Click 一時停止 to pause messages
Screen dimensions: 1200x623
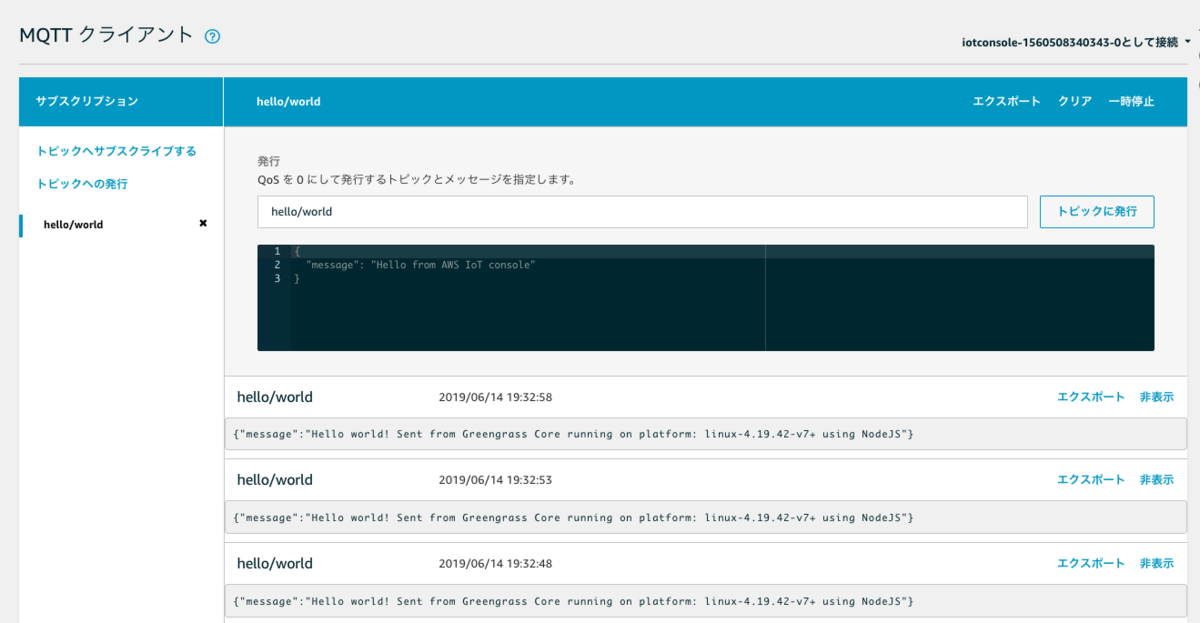1131,102
